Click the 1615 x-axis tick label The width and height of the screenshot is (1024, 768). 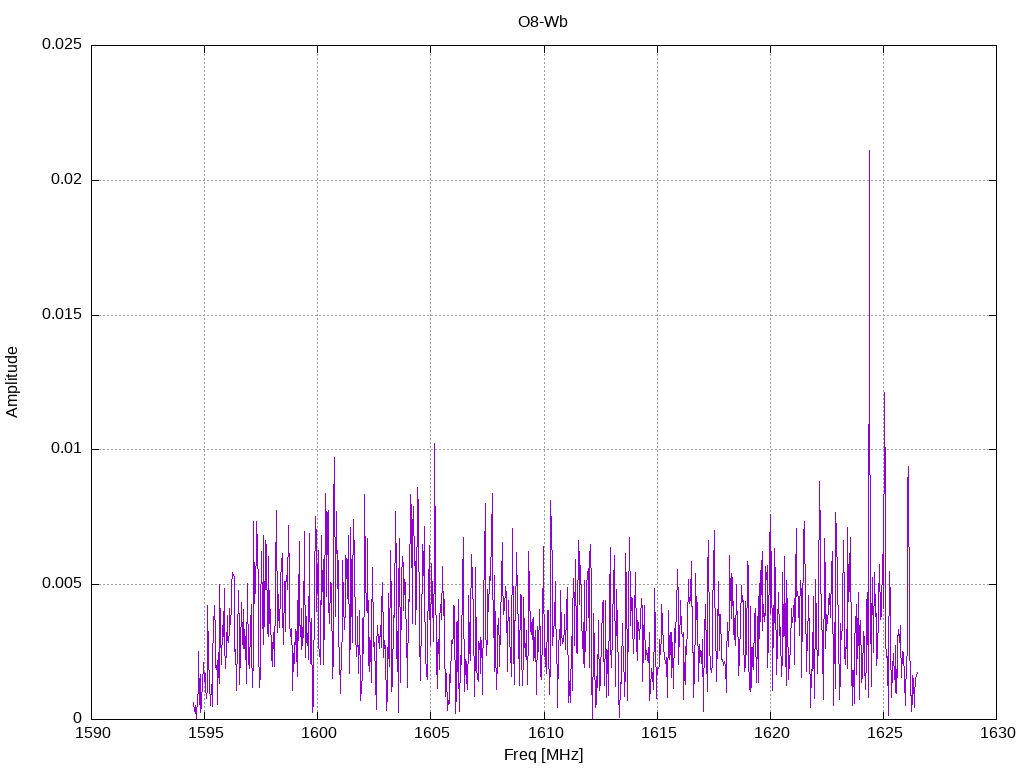658,733
